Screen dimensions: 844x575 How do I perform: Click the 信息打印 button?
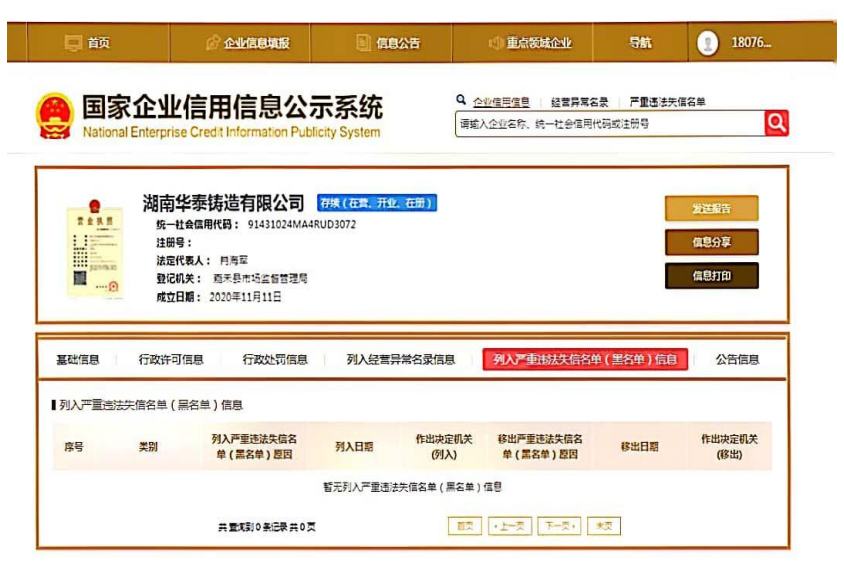[712, 276]
